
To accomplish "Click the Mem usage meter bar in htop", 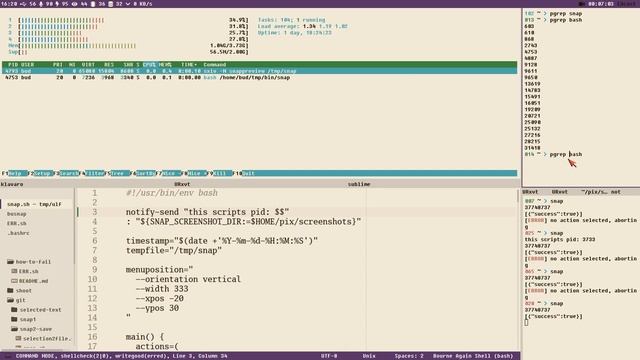I will click(128, 46).
